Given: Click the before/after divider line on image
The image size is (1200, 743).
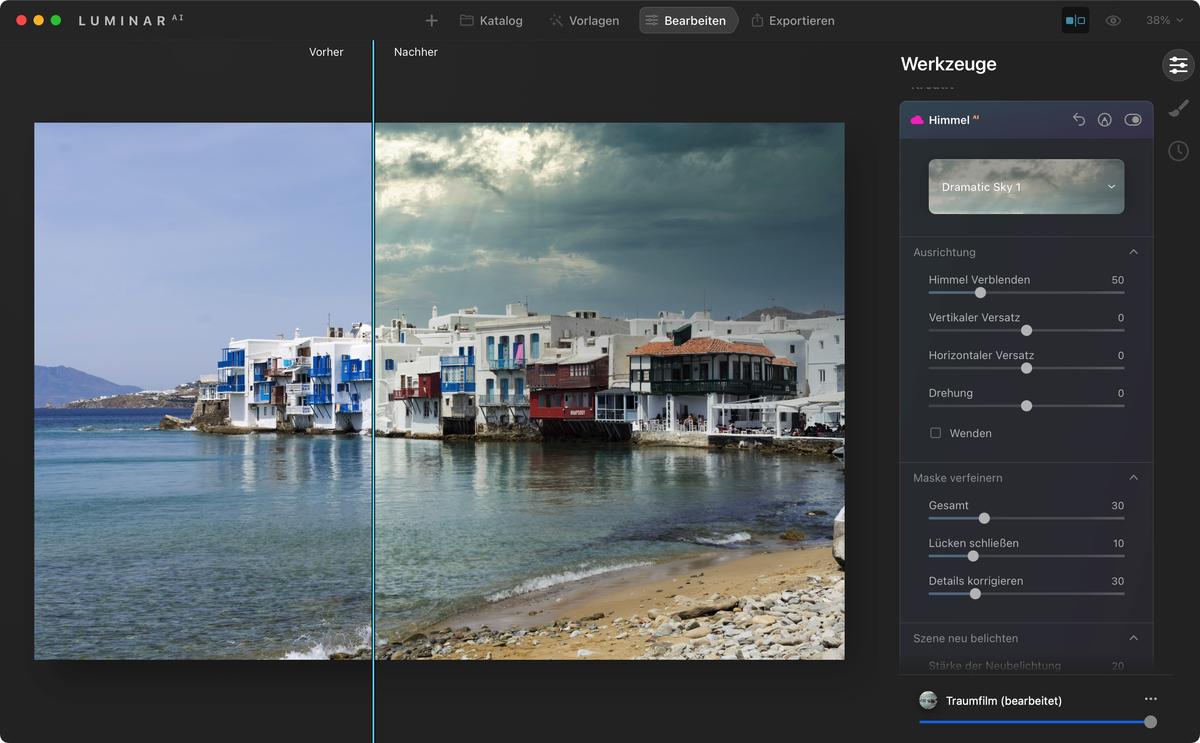Looking at the screenshot, I should 373,390.
